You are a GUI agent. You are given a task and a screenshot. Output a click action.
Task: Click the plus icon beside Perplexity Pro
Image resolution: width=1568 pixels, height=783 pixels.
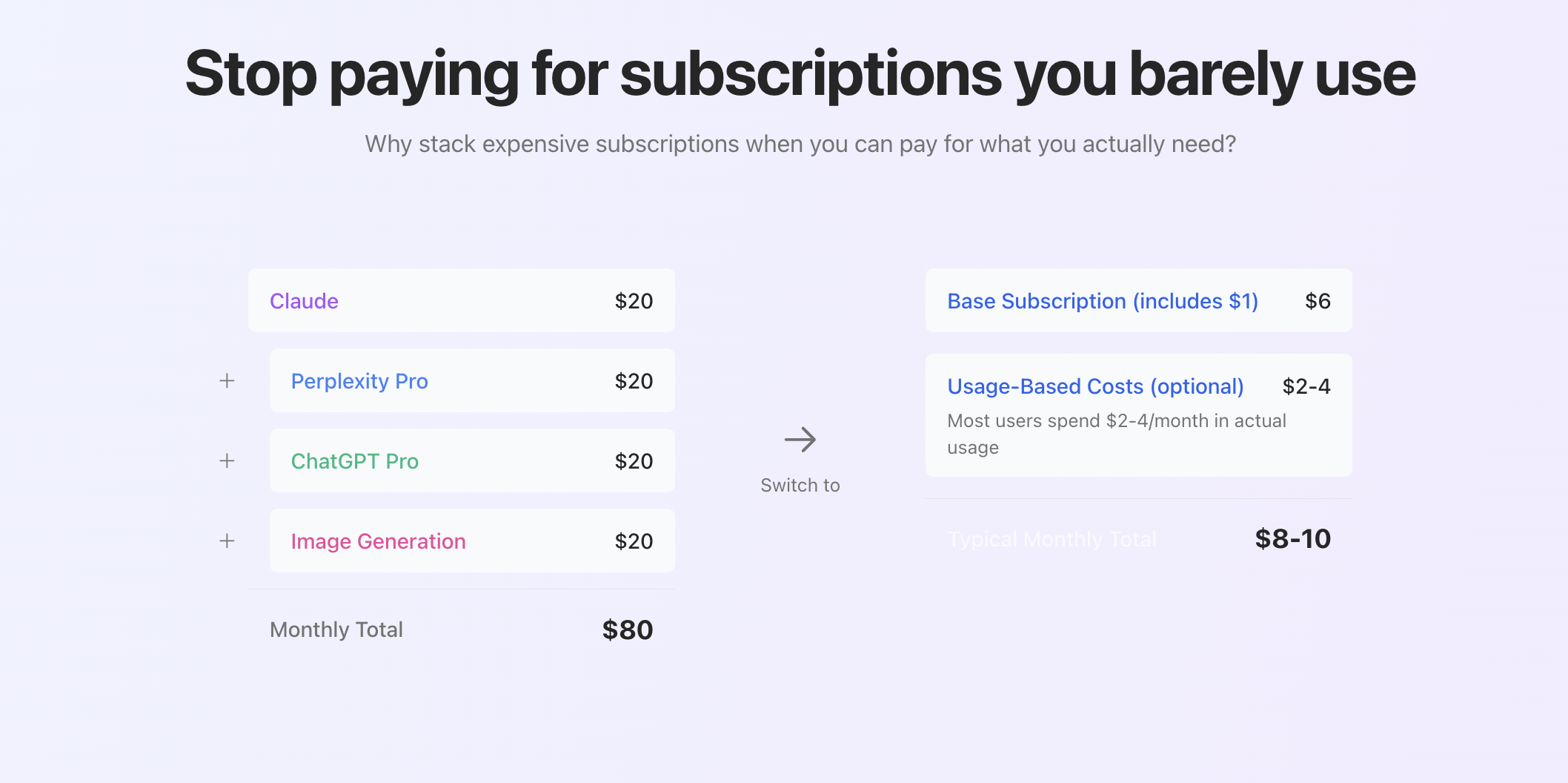click(227, 380)
